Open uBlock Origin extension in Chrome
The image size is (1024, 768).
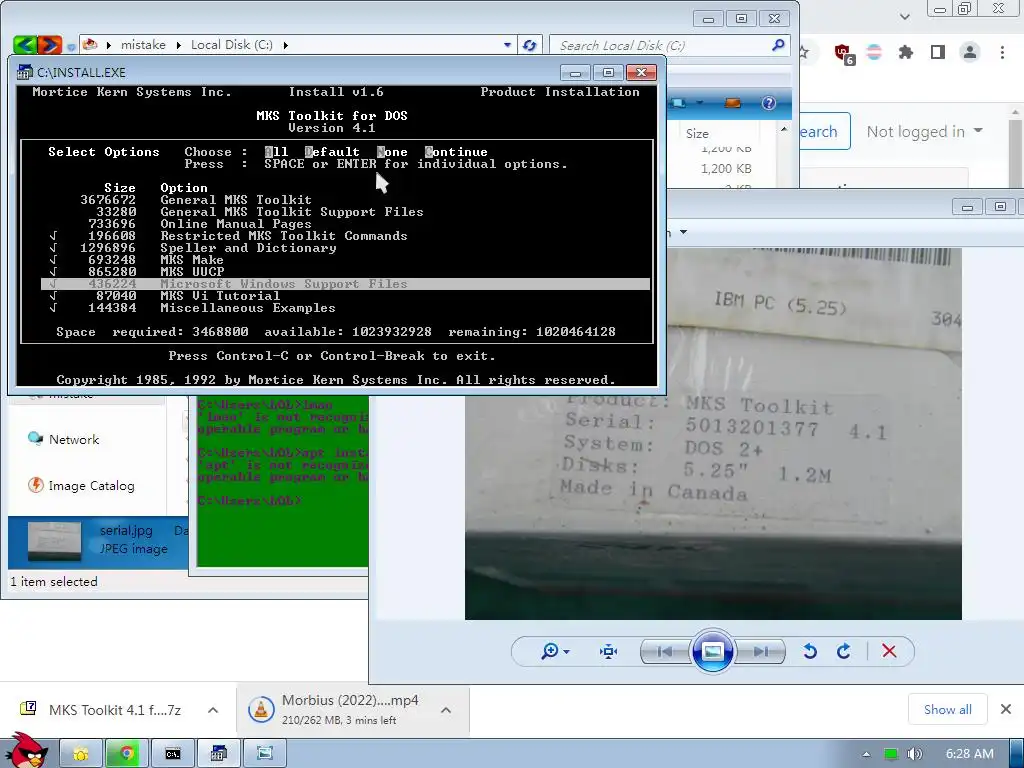pos(844,53)
